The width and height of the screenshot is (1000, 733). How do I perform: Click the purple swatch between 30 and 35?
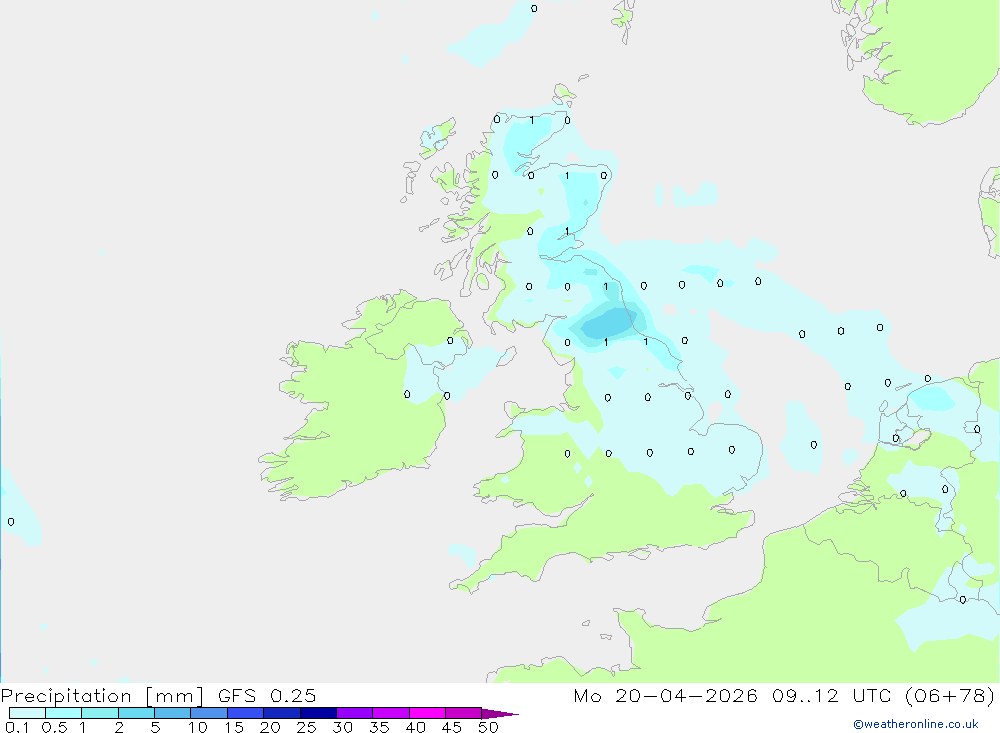tap(354, 713)
